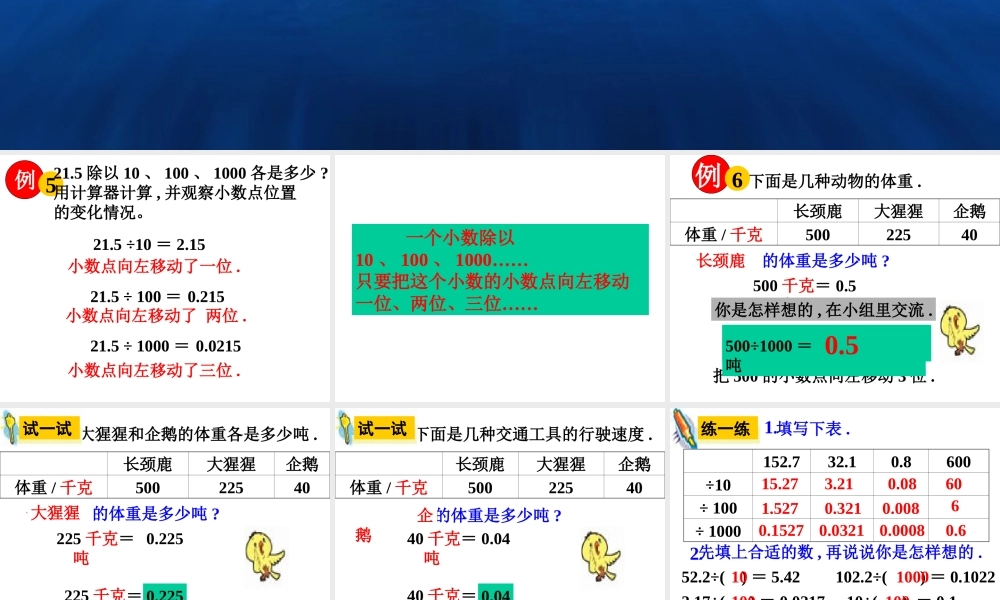Click the line 40 千克= 0.04
The image size is (1000, 600).
point(459,539)
